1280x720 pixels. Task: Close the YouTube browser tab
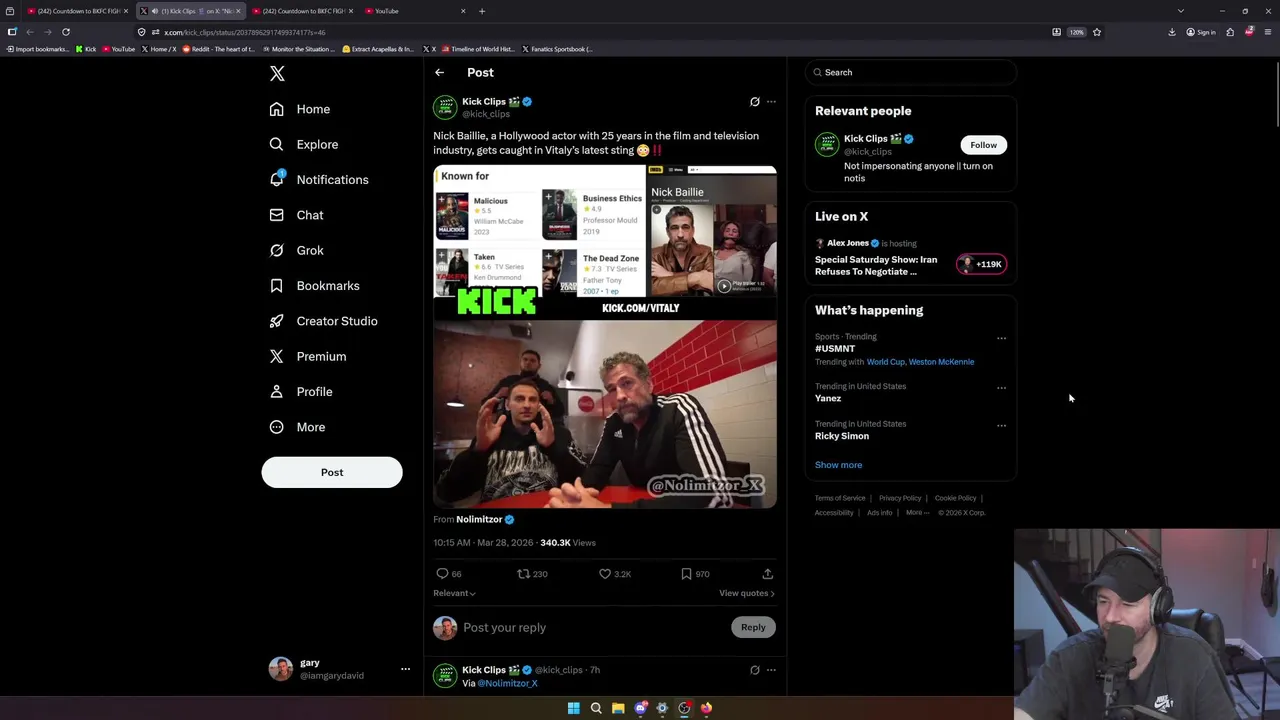click(x=463, y=11)
